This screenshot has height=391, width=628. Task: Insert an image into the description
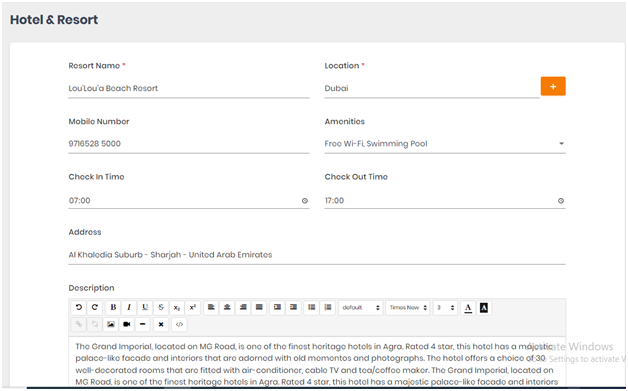pyautogui.click(x=111, y=324)
